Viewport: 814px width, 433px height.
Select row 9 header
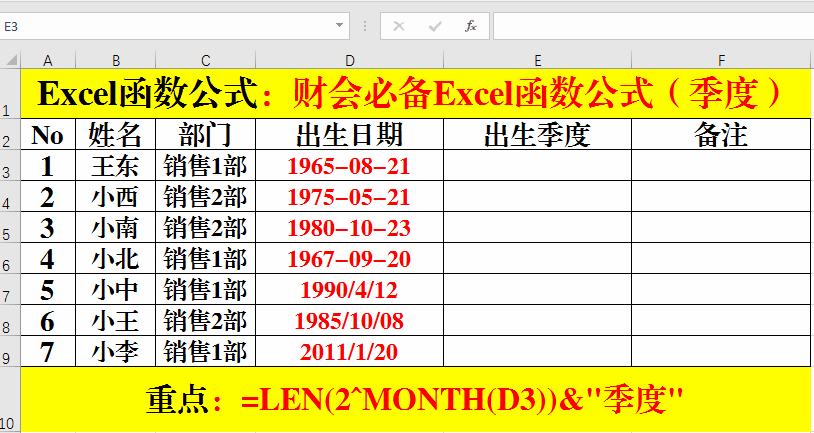10,351
